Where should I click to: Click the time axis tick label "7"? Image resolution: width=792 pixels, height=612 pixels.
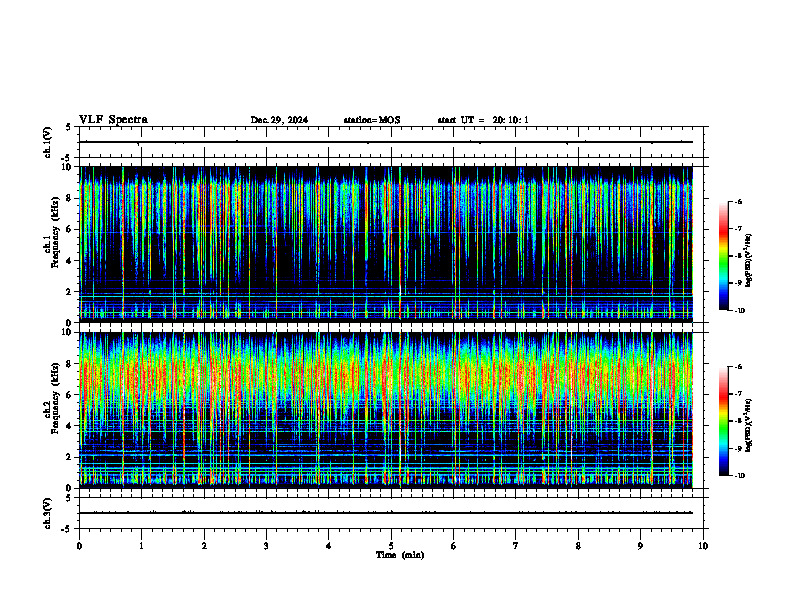tap(516, 546)
